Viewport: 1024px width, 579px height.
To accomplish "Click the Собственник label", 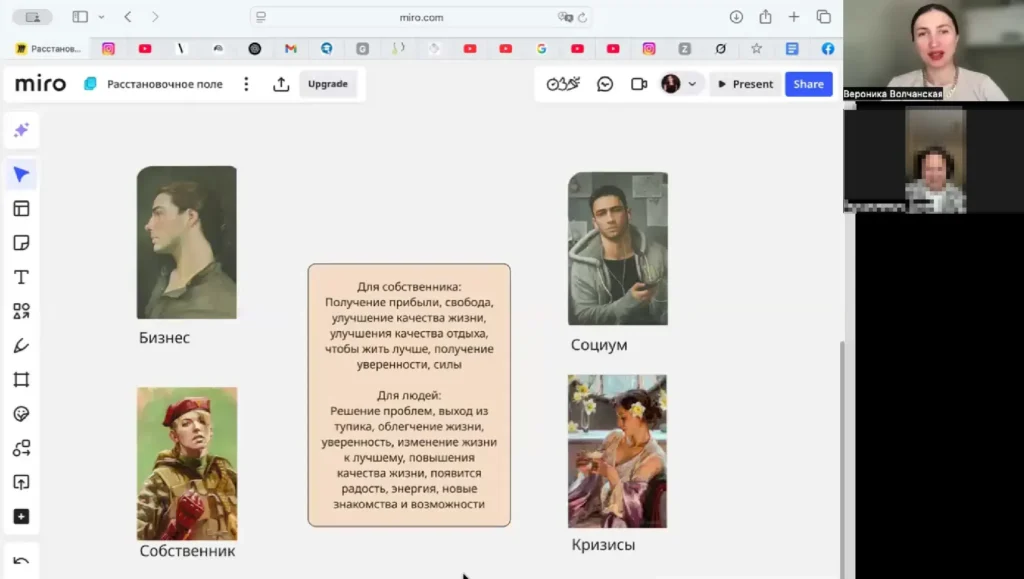I will coord(187,551).
